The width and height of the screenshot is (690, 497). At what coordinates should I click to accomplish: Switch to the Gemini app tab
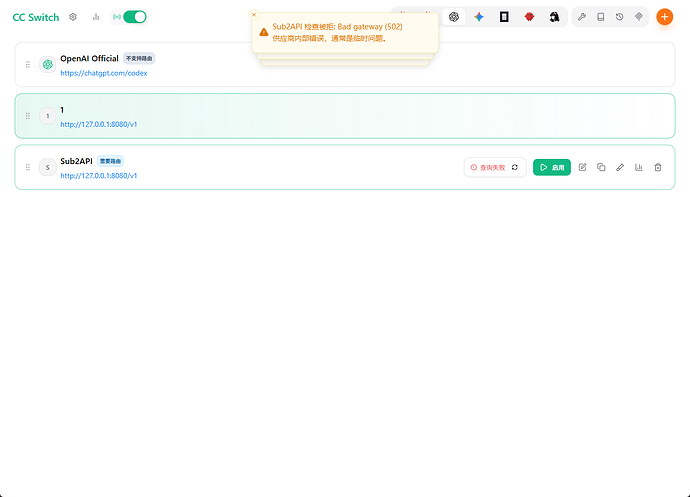pyautogui.click(x=479, y=17)
